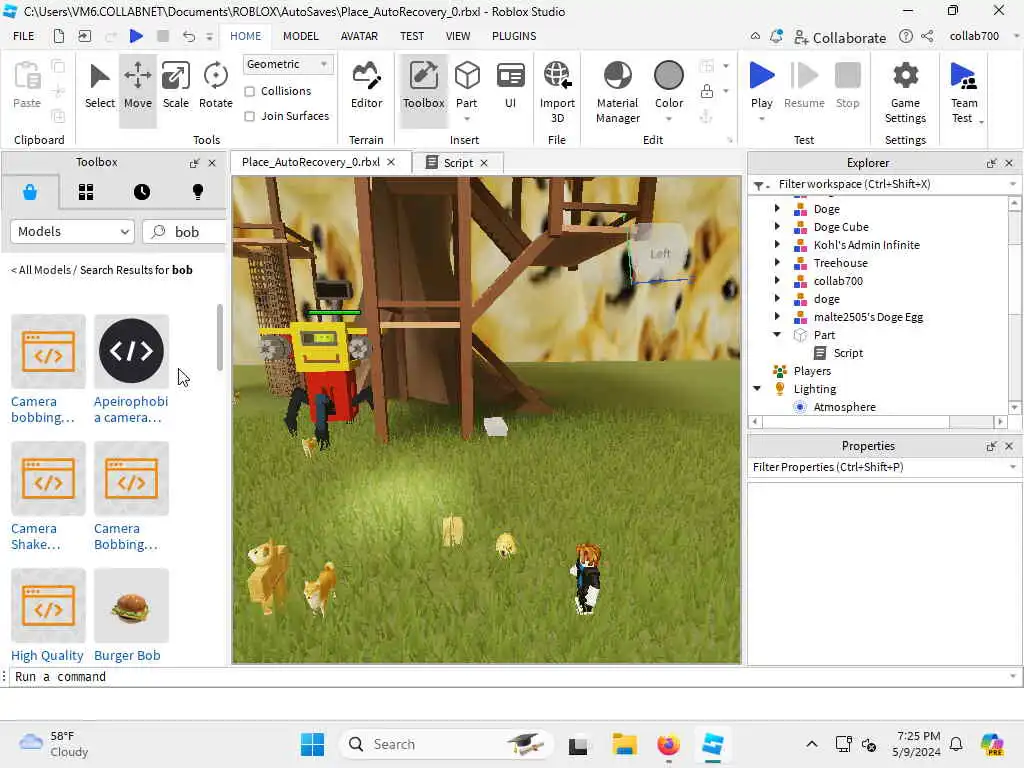Open Burger Bob model link
This screenshot has height=768, width=1024.
pos(127,656)
